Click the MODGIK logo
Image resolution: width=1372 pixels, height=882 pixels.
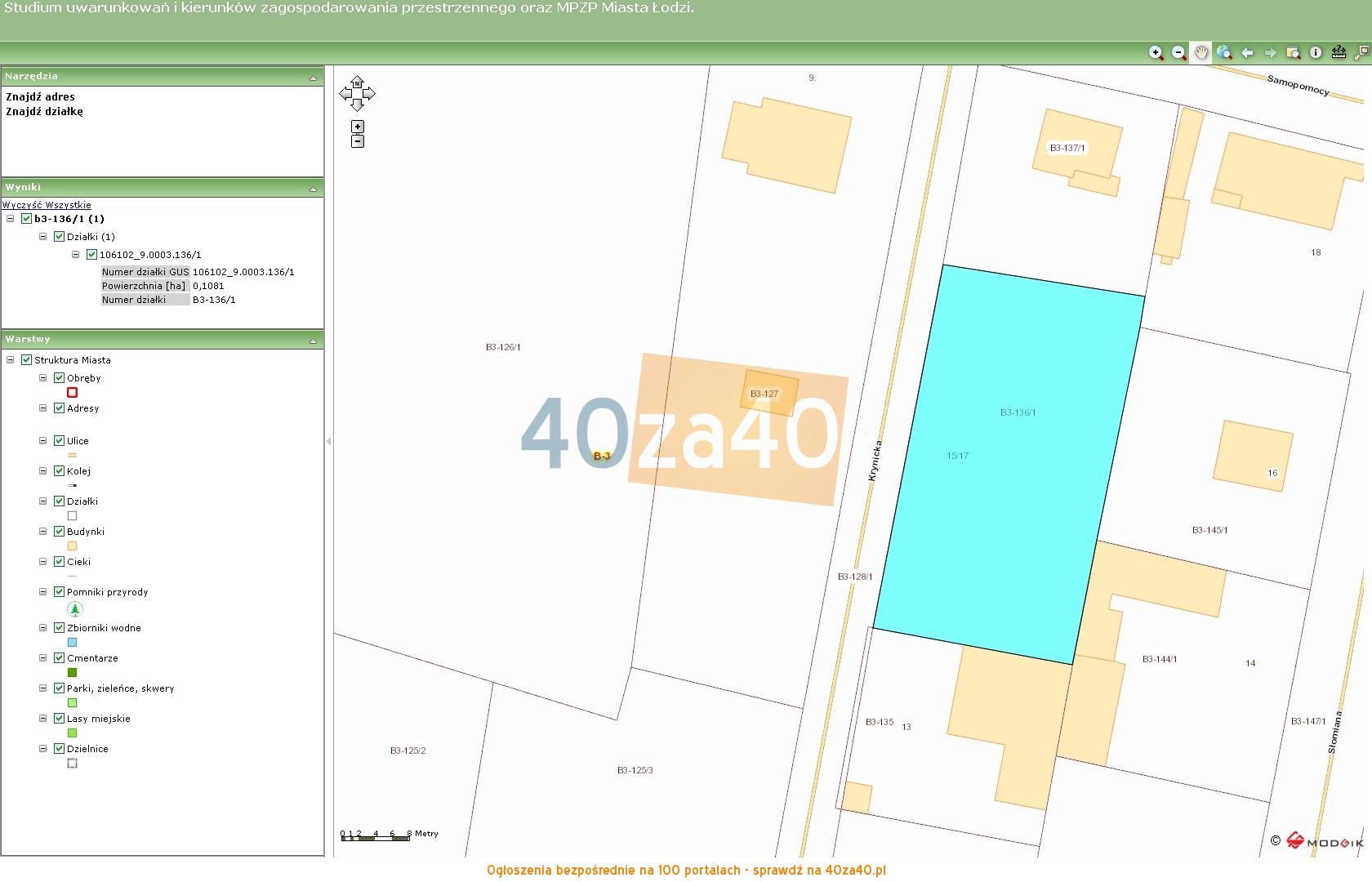pos(1325,841)
